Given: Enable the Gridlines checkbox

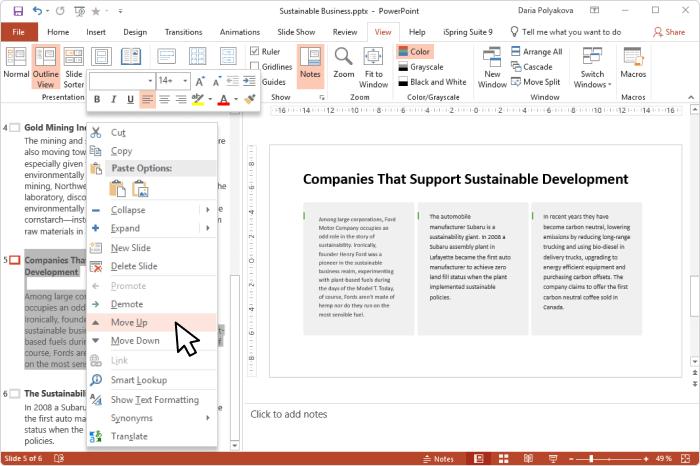Looking at the screenshot, I should click(x=255, y=67).
